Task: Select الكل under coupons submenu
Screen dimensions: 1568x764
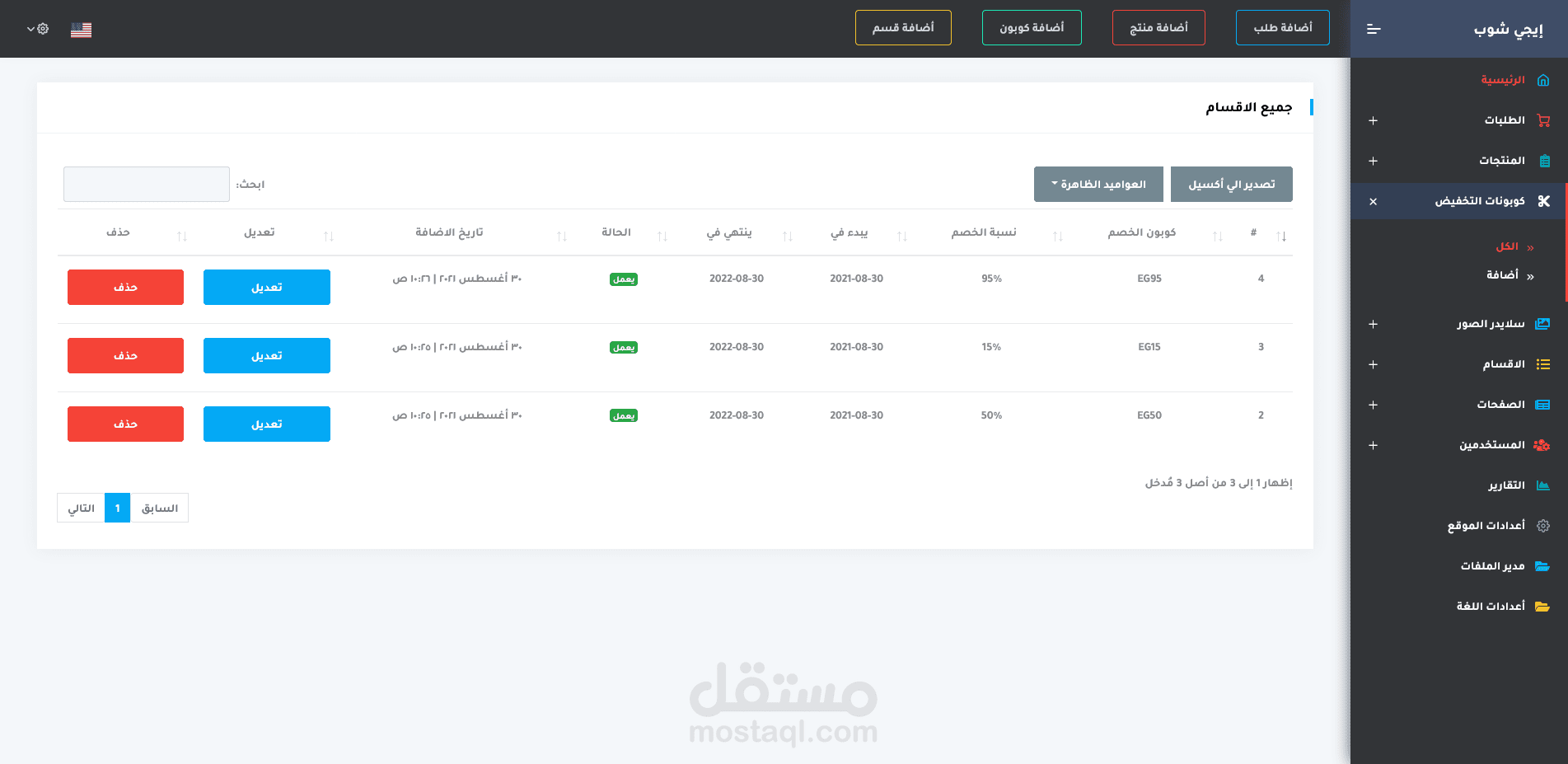Action: coord(1507,246)
